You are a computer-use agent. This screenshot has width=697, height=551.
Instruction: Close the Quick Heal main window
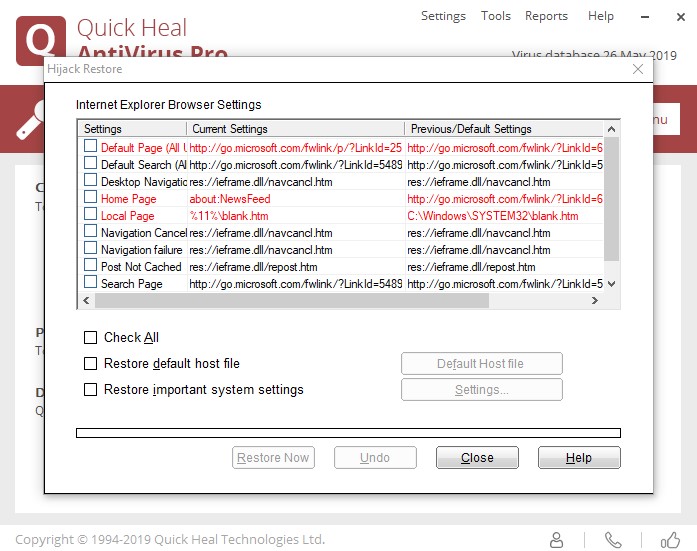click(681, 17)
